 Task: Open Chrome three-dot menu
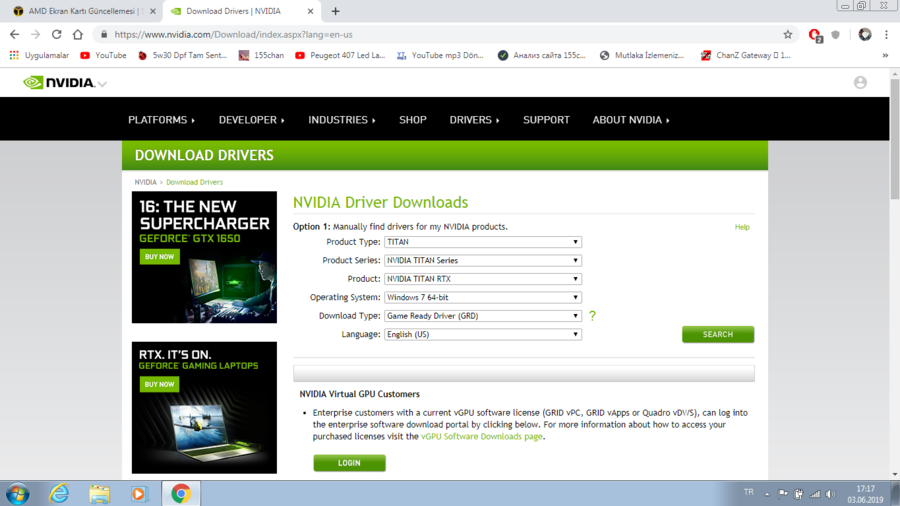pyautogui.click(x=886, y=34)
